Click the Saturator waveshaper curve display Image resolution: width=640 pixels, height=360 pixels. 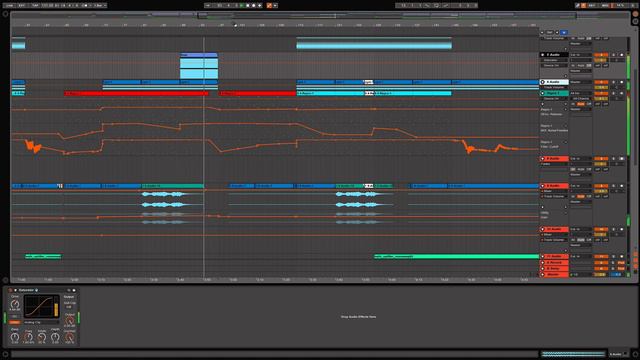tap(39, 307)
